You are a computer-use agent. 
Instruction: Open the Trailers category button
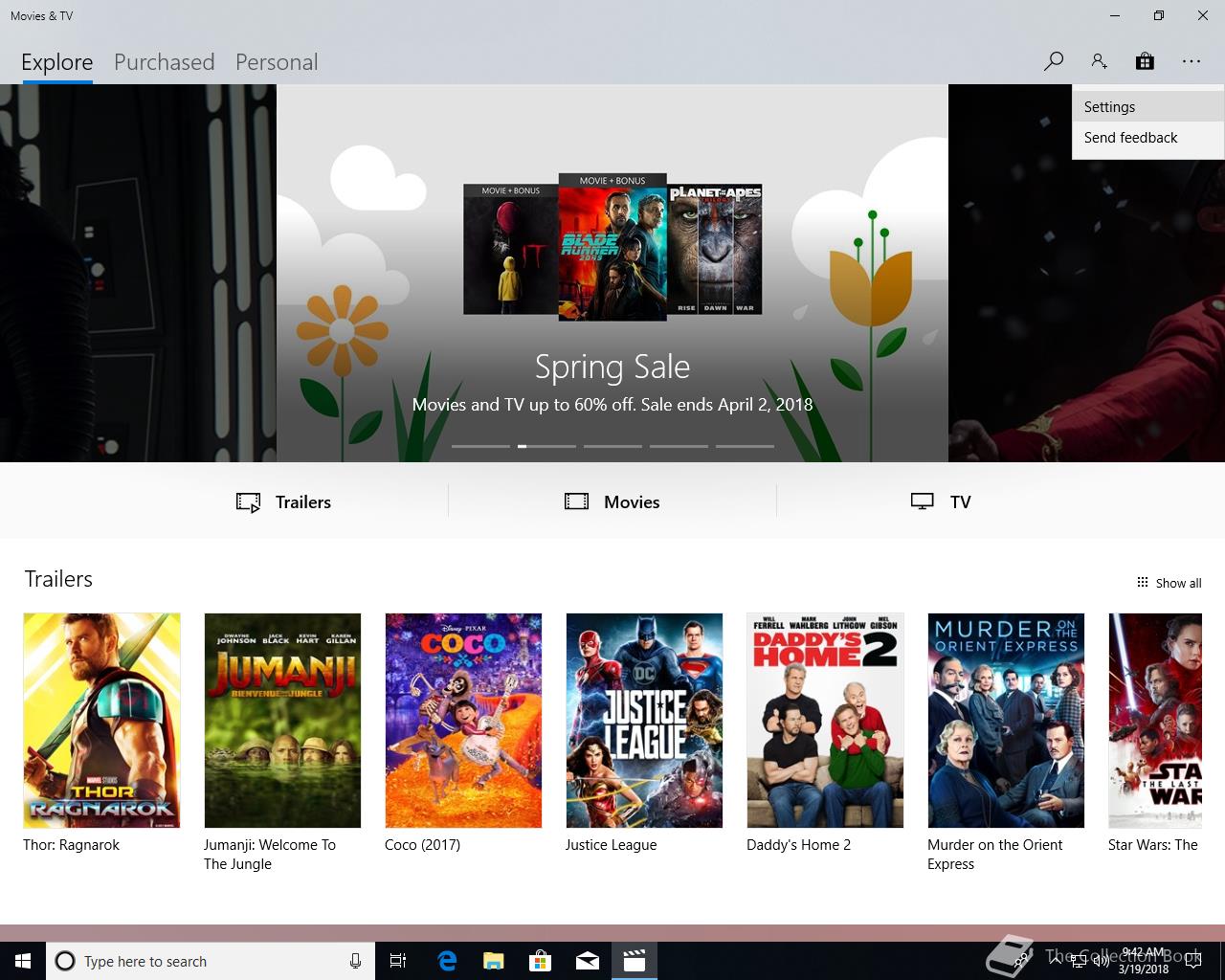coord(283,501)
